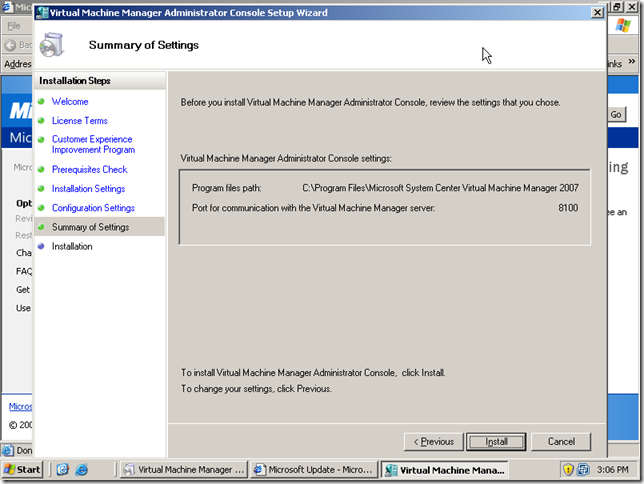Image resolution: width=644 pixels, height=484 pixels.
Task: Expand Links chevron in browser toolbar
Action: pyautogui.click(x=632, y=61)
